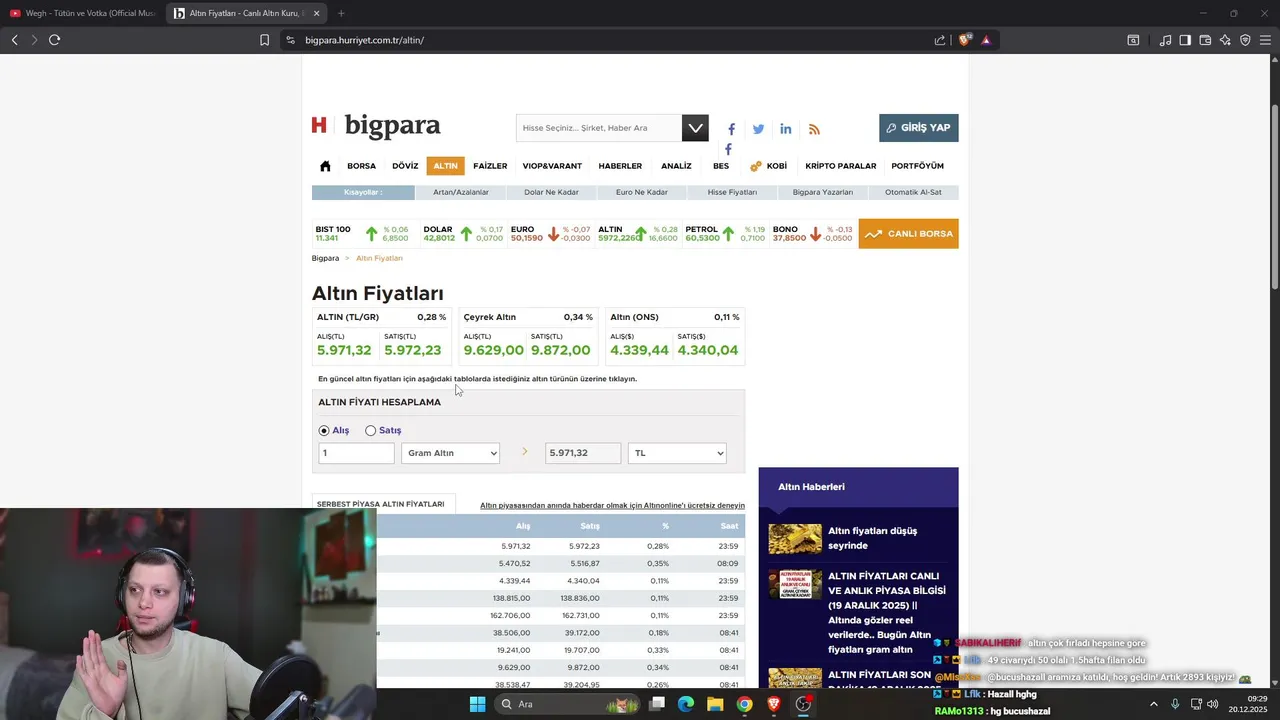
Task: Click the Windows Start button
Action: pos(477,704)
